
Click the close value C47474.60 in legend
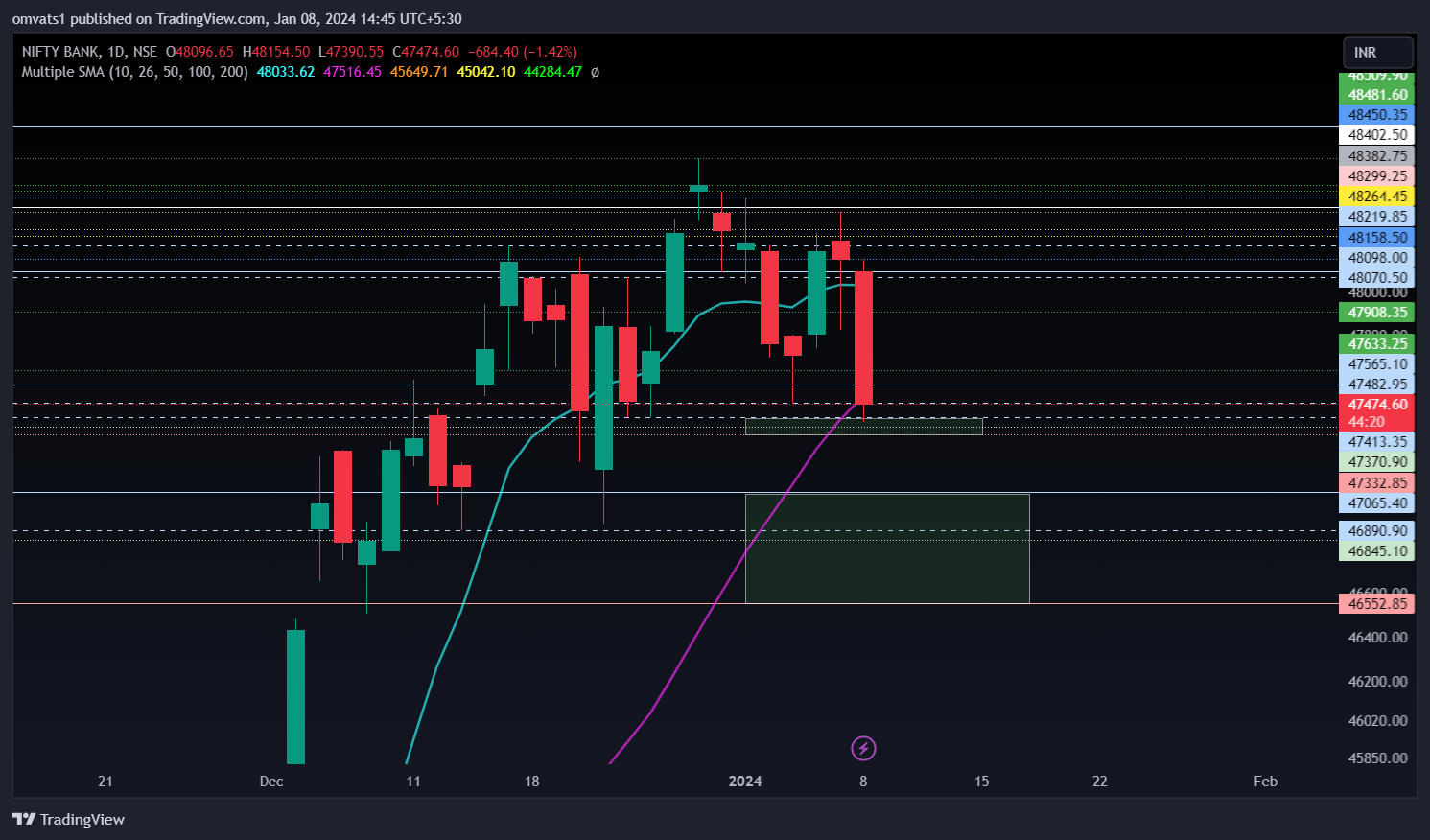pos(426,52)
